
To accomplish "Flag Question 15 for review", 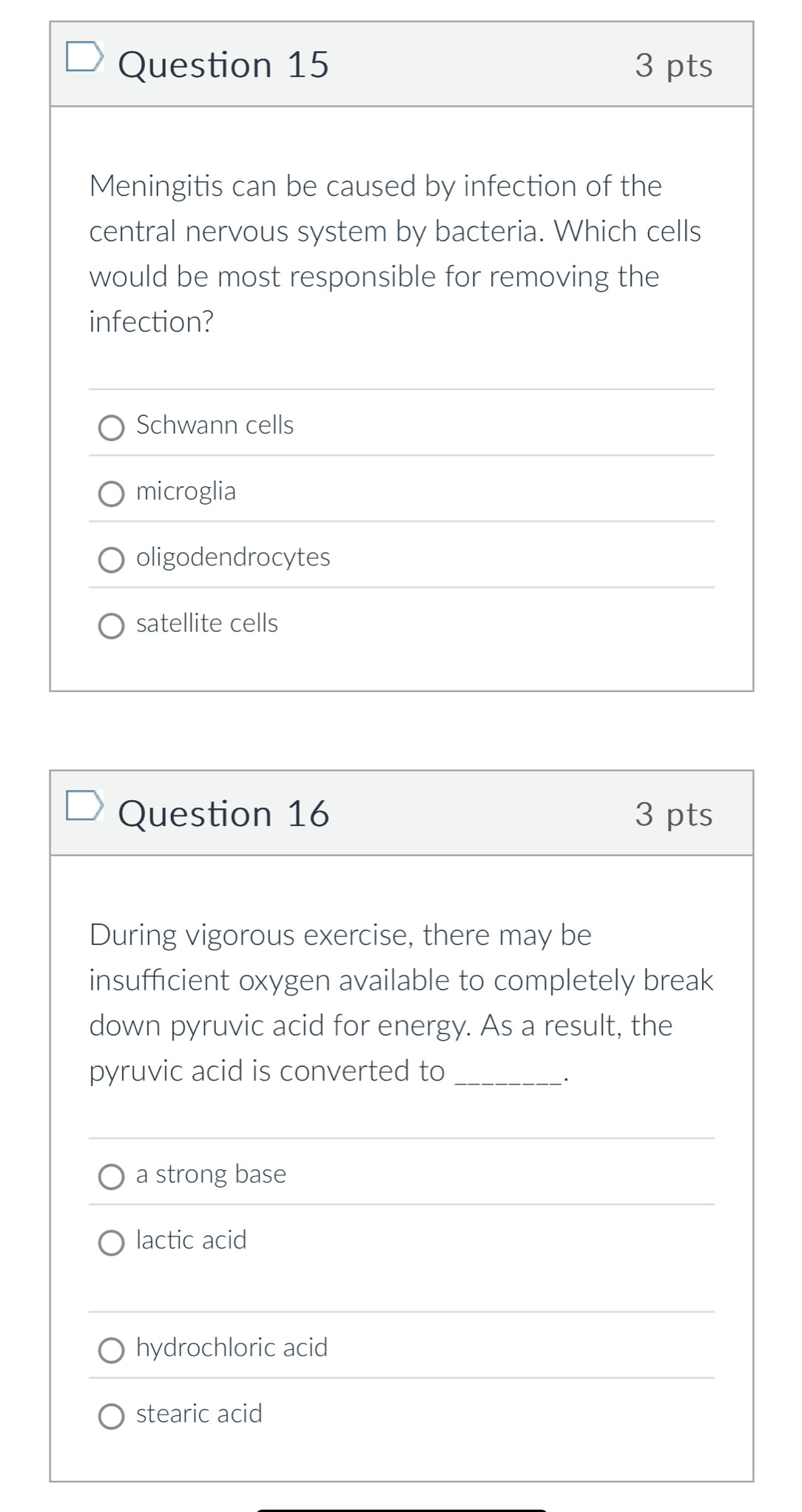I will tap(84, 57).
